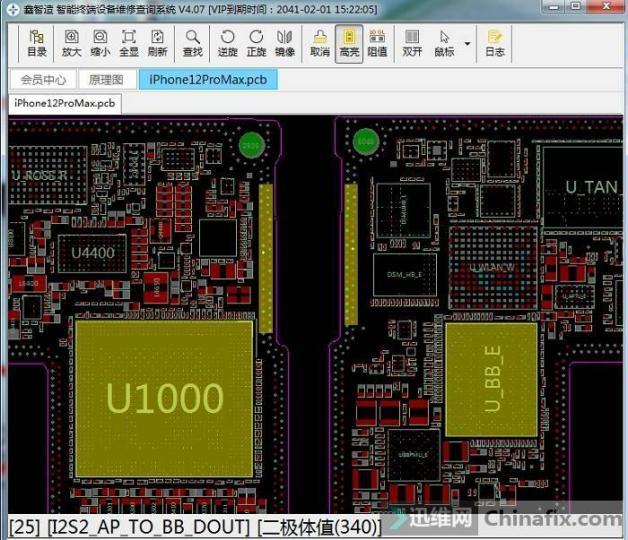Switch to the 原理图 schematic tab
The image size is (628, 540).
tap(106, 79)
